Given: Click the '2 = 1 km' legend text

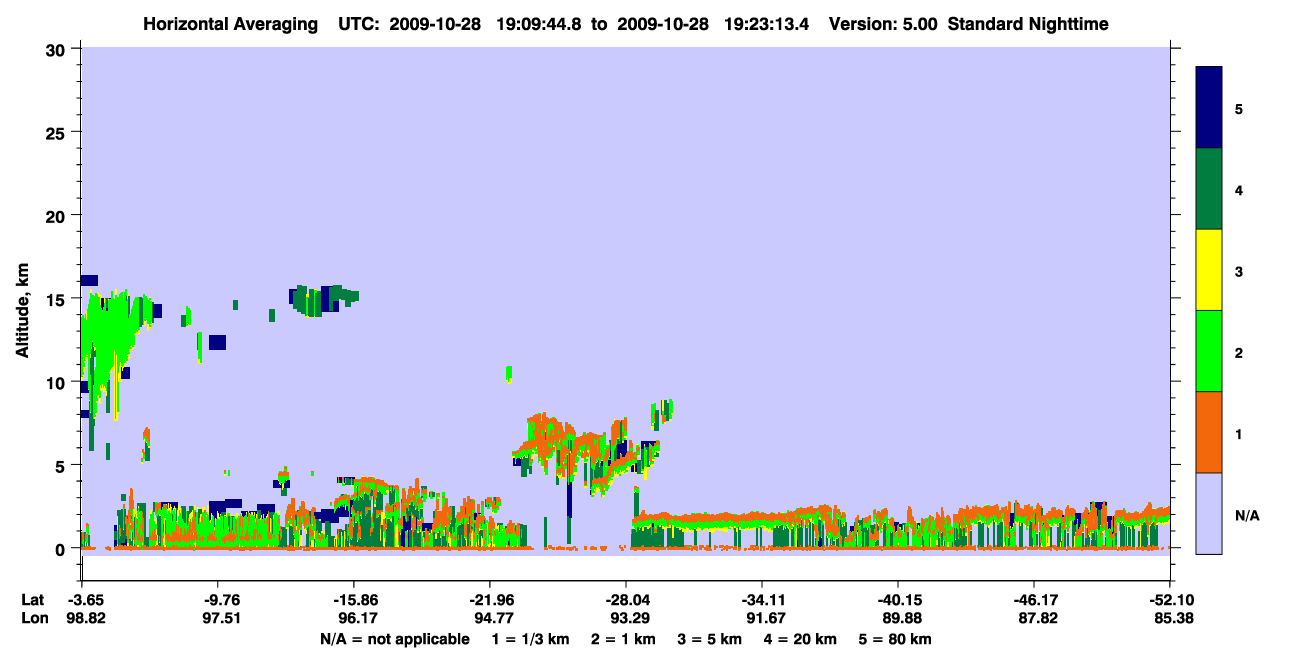Looking at the screenshot, I should (623, 639).
